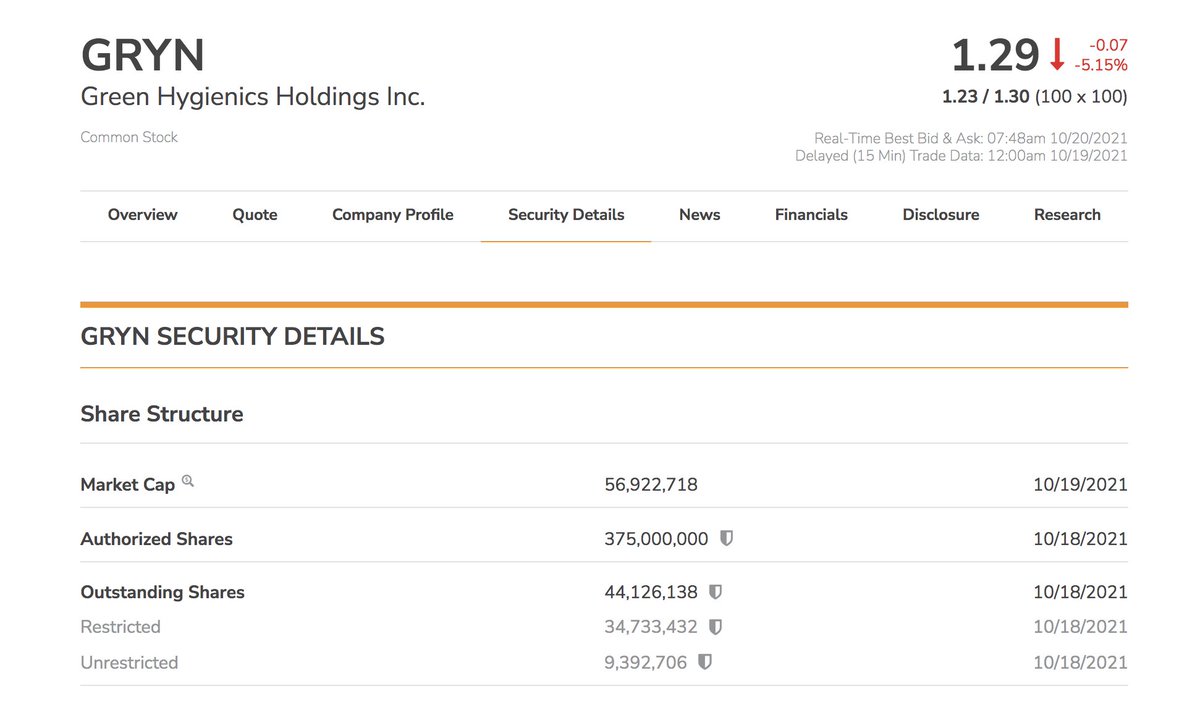Switch to the Disclosure tab
Image resolution: width=1200 pixels, height=707 pixels.
pos(941,215)
